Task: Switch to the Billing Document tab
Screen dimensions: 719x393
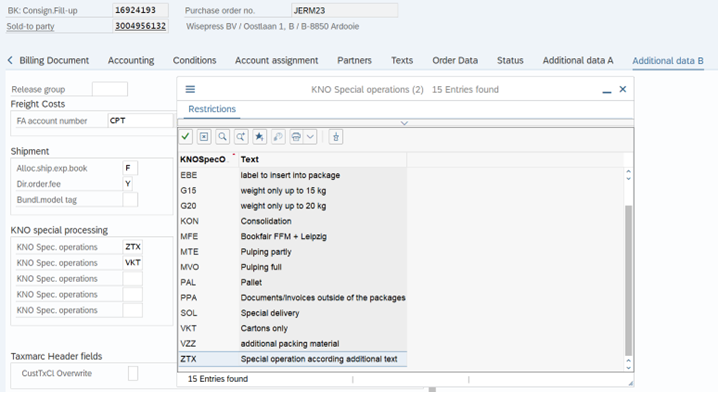Action: click(x=54, y=61)
